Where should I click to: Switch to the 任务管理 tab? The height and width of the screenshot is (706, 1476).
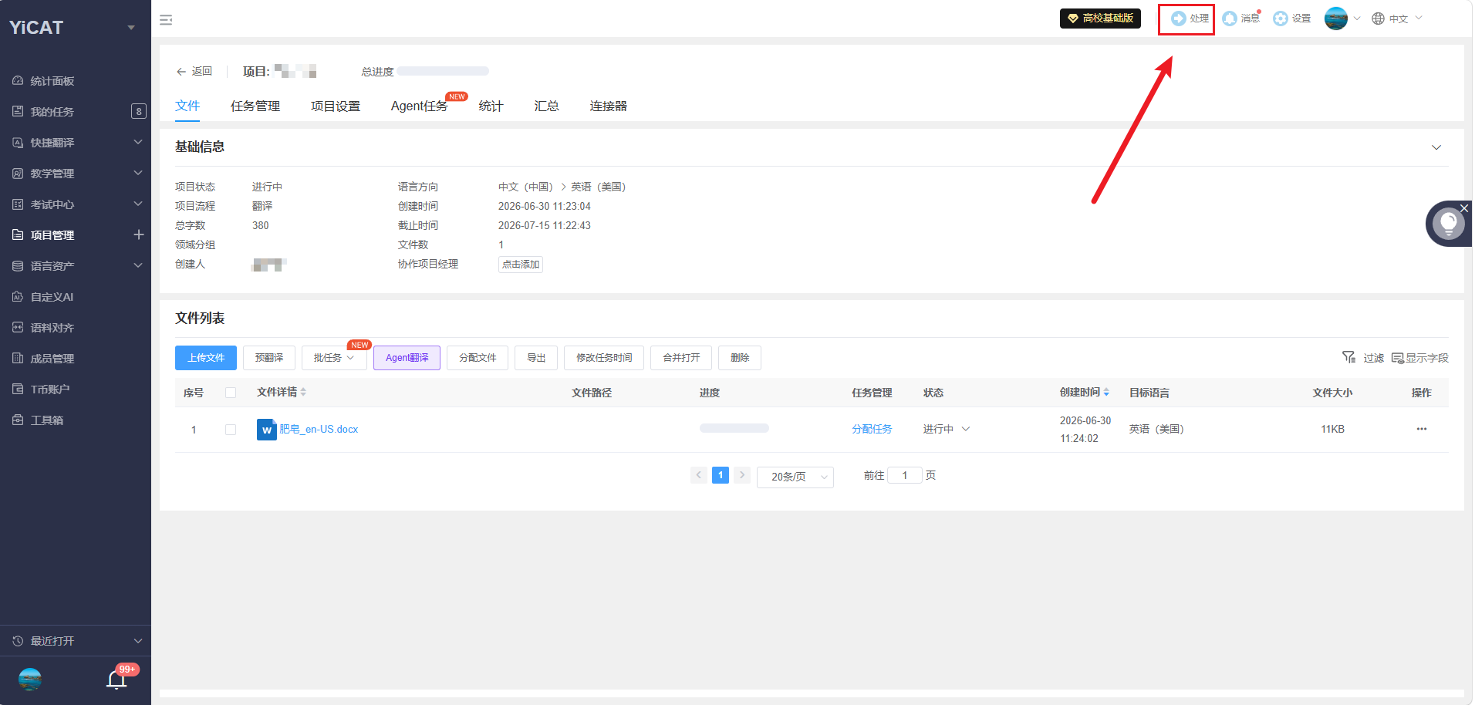point(255,106)
